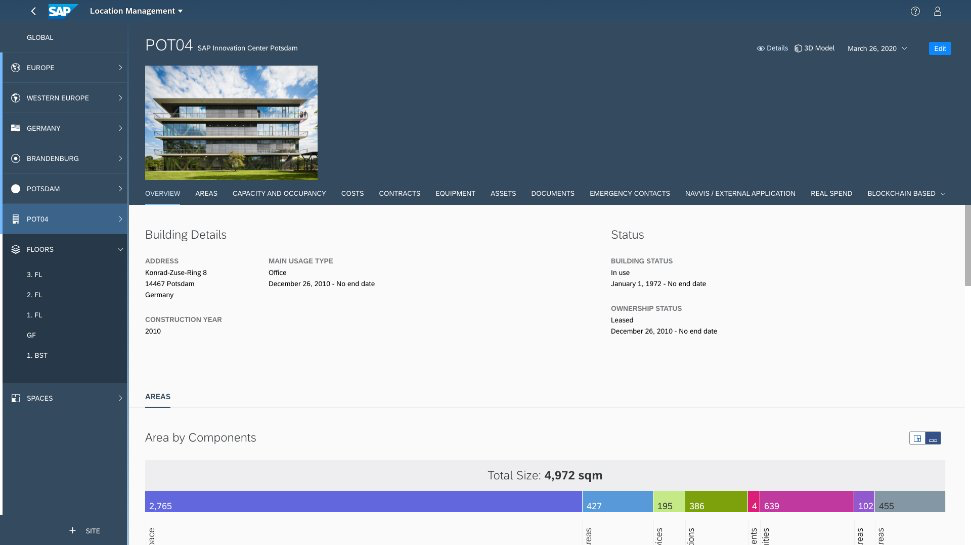Expand the Spaces chevron
This screenshot has width=971, height=545.
coord(120,398)
